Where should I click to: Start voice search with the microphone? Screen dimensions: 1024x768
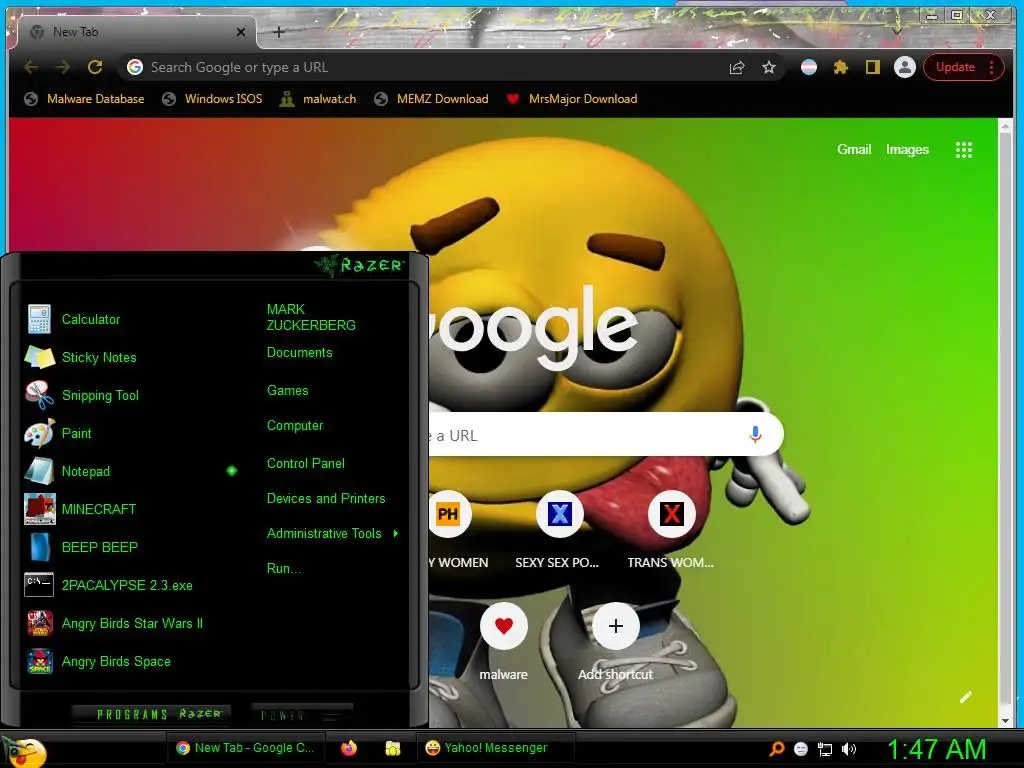tap(756, 434)
